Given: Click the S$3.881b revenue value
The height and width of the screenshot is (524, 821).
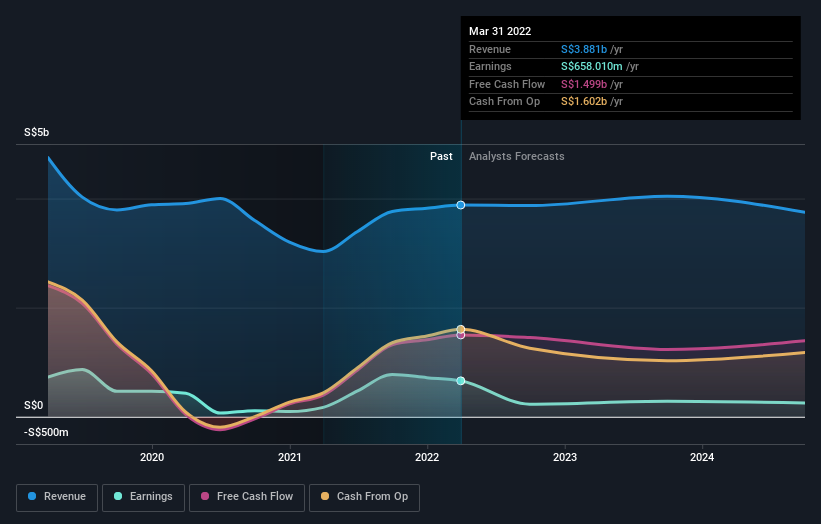Looking at the screenshot, I should click(x=584, y=49).
